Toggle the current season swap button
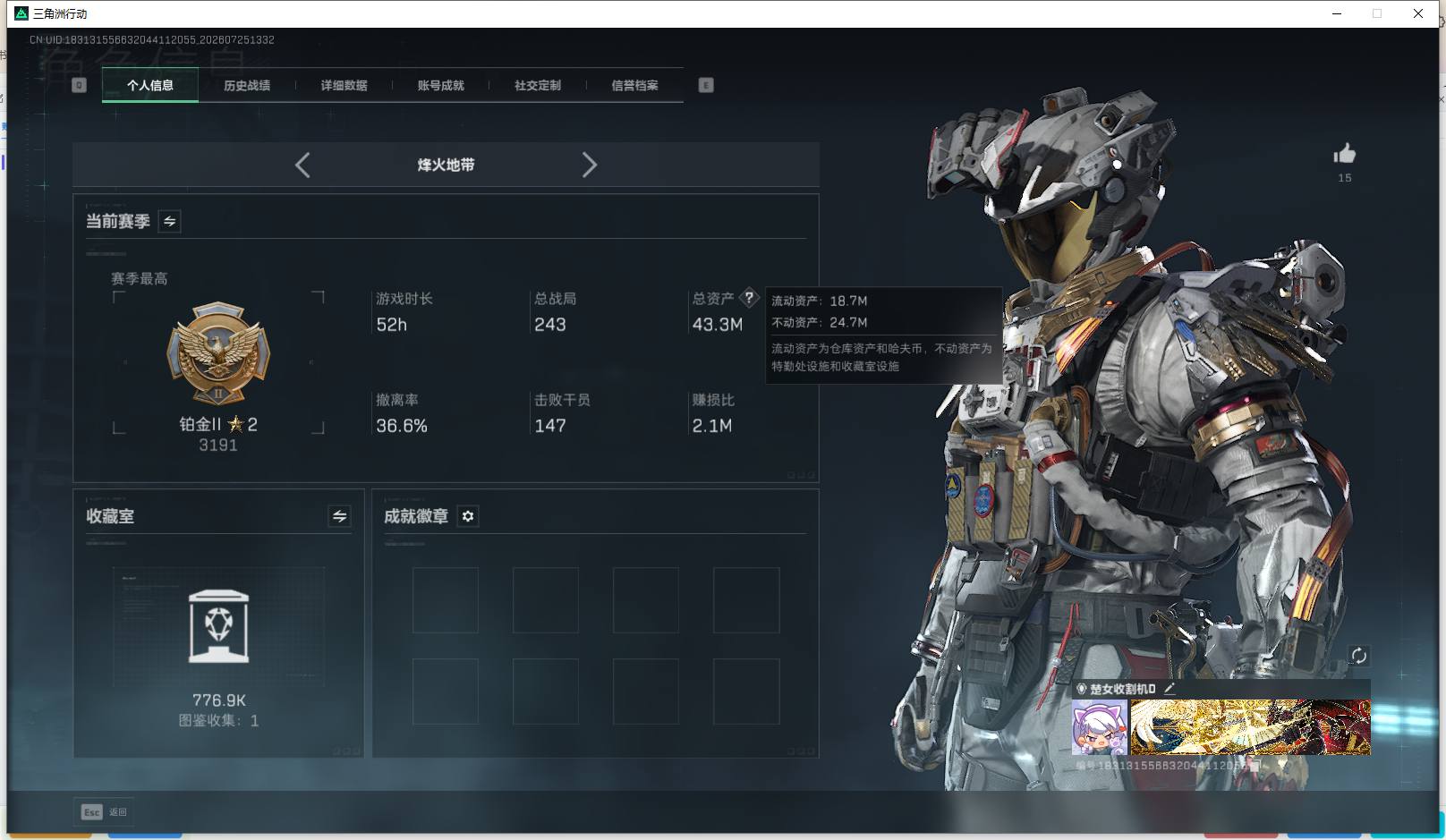Image resolution: width=1446 pixels, height=840 pixels. point(169,221)
